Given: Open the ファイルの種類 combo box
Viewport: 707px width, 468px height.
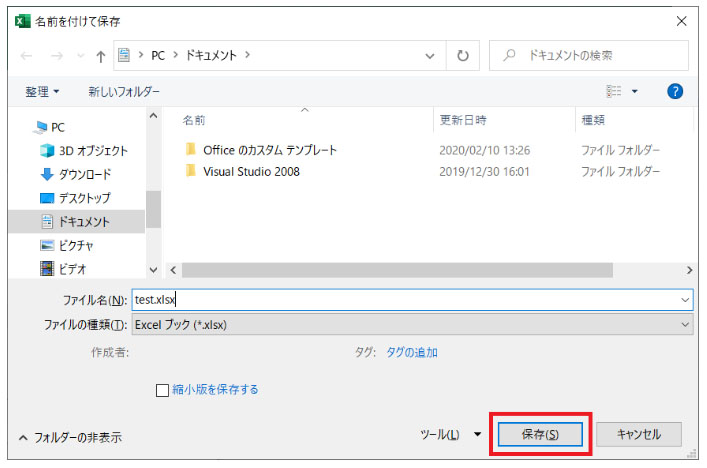Looking at the screenshot, I should pyautogui.click(x=412, y=325).
